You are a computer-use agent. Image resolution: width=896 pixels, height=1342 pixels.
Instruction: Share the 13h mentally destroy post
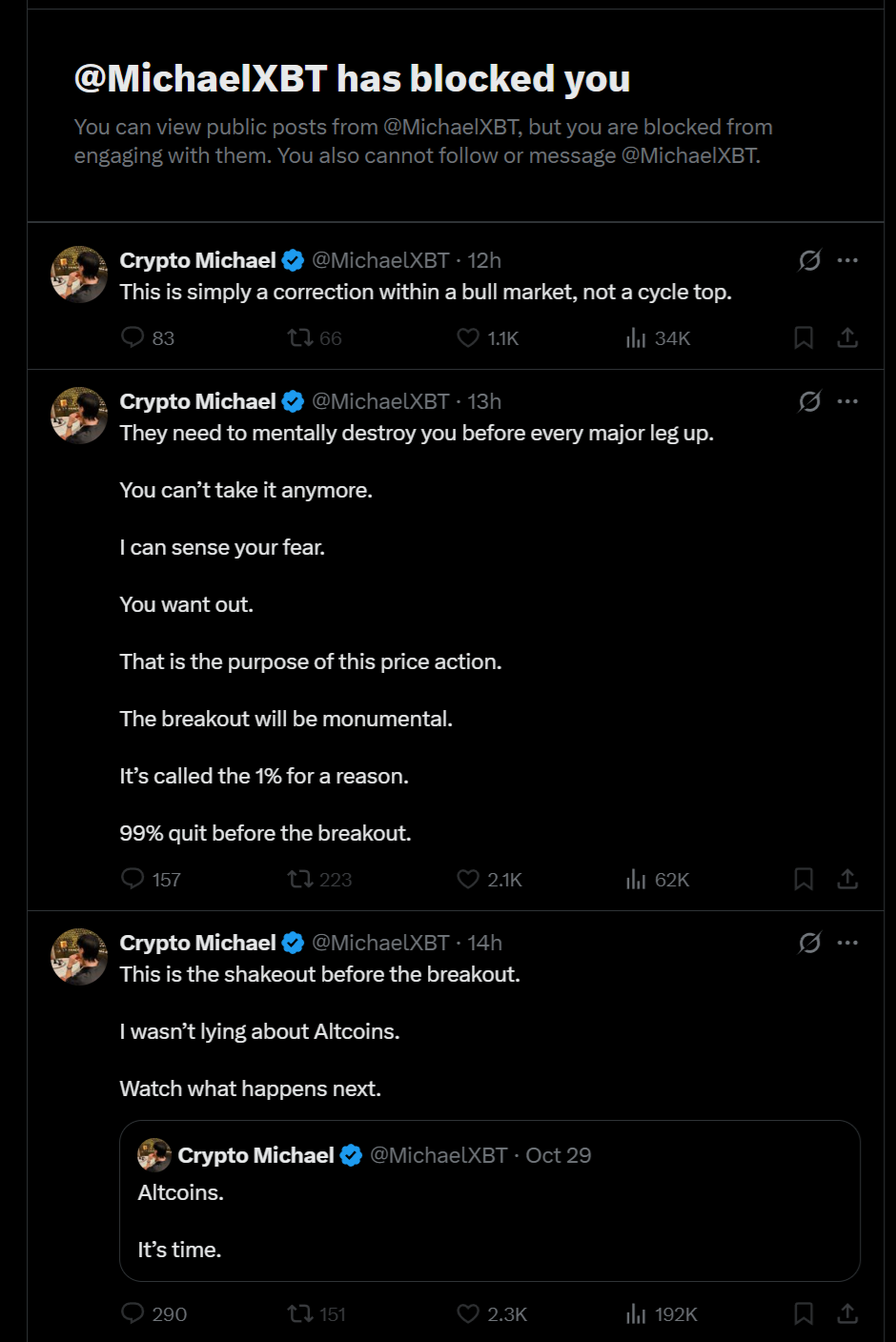[x=847, y=879]
